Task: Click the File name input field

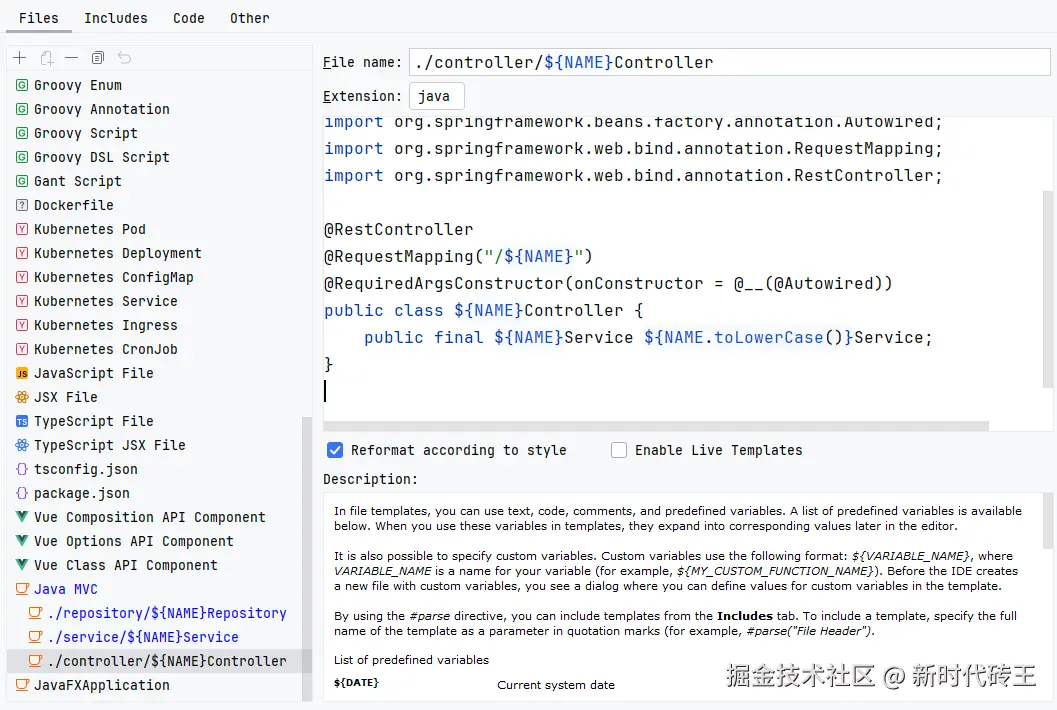Action: tap(729, 62)
